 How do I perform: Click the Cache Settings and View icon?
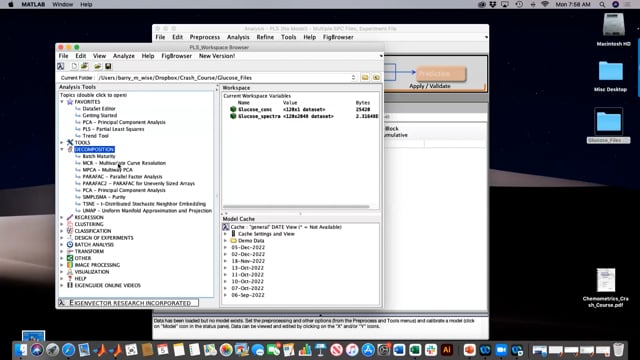point(233,234)
